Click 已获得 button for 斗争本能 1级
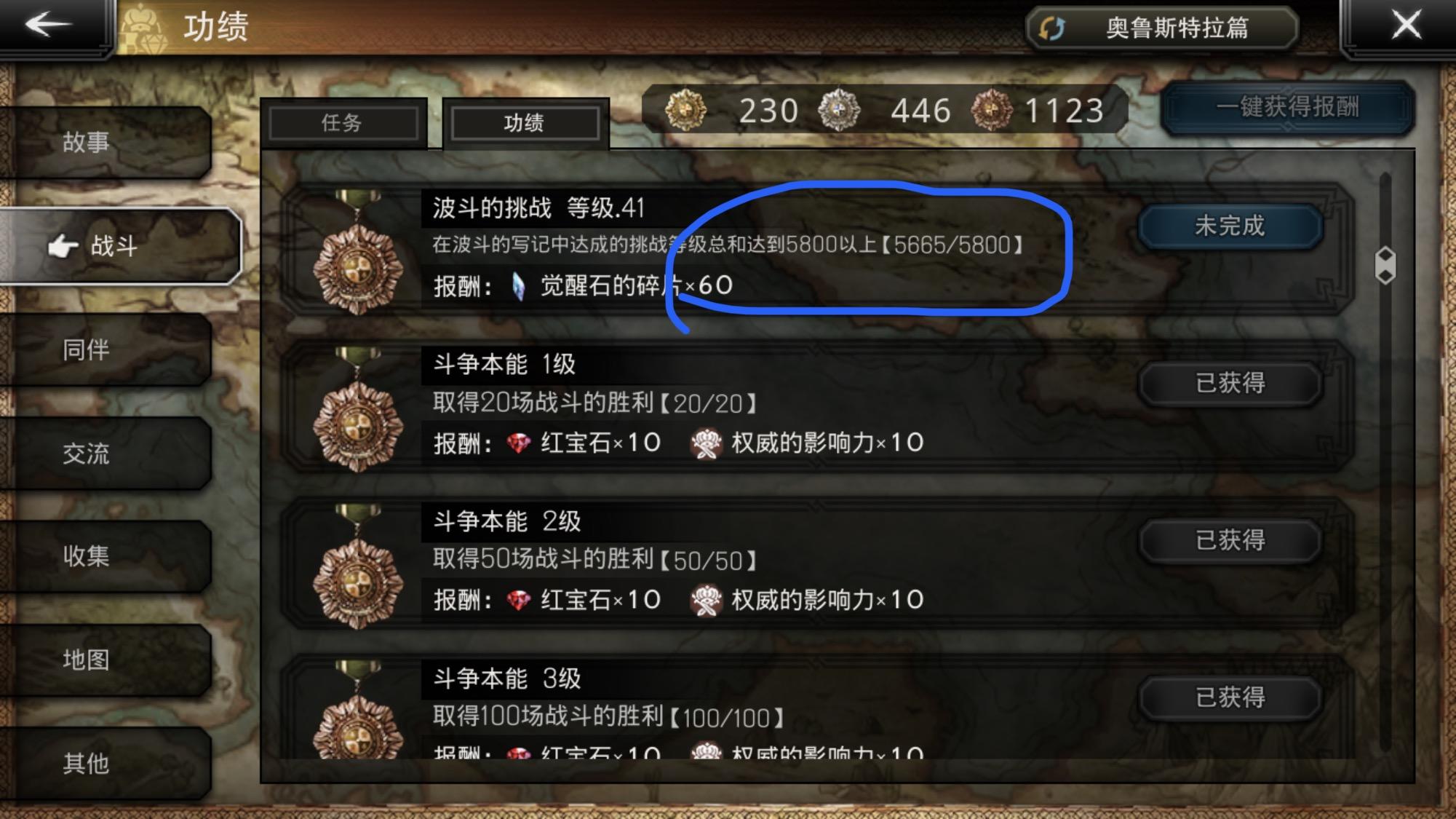1456x819 pixels. (x=1230, y=383)
